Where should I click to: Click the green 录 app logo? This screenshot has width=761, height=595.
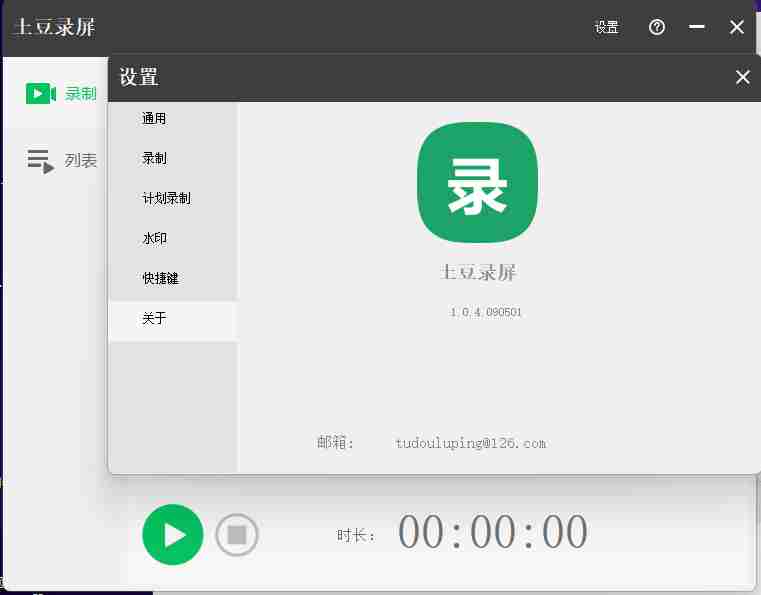[x=477, y=182]
